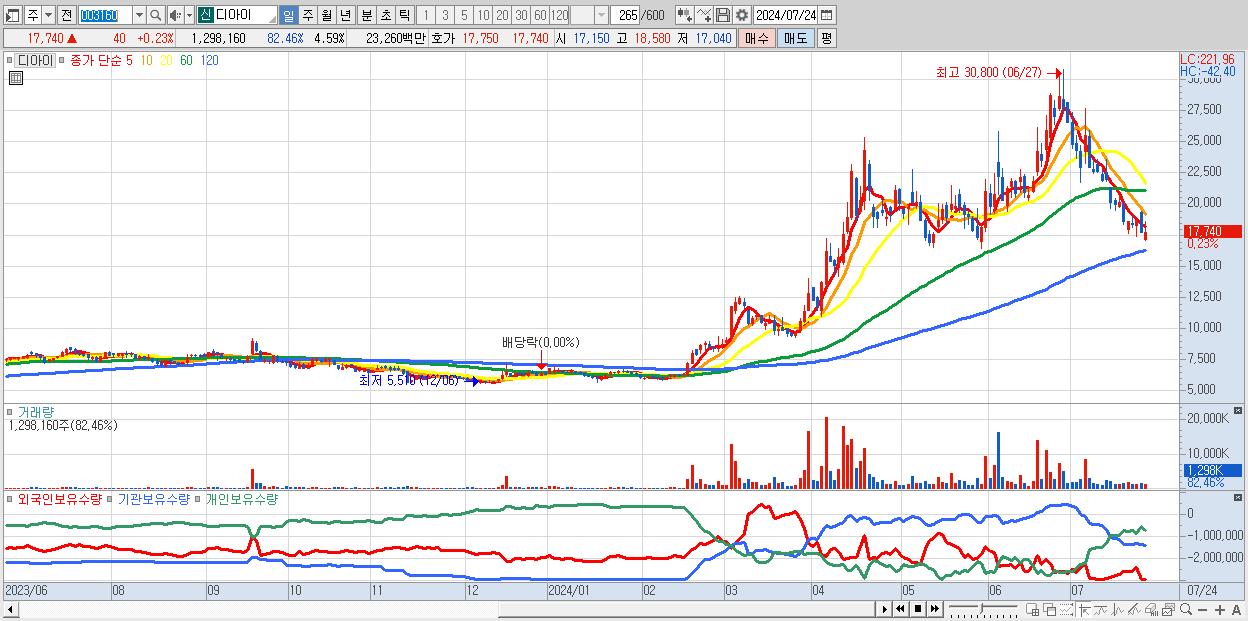Close the volume panel with its X
This screenshot has height=621, width=1248.
pos(1239,410)
